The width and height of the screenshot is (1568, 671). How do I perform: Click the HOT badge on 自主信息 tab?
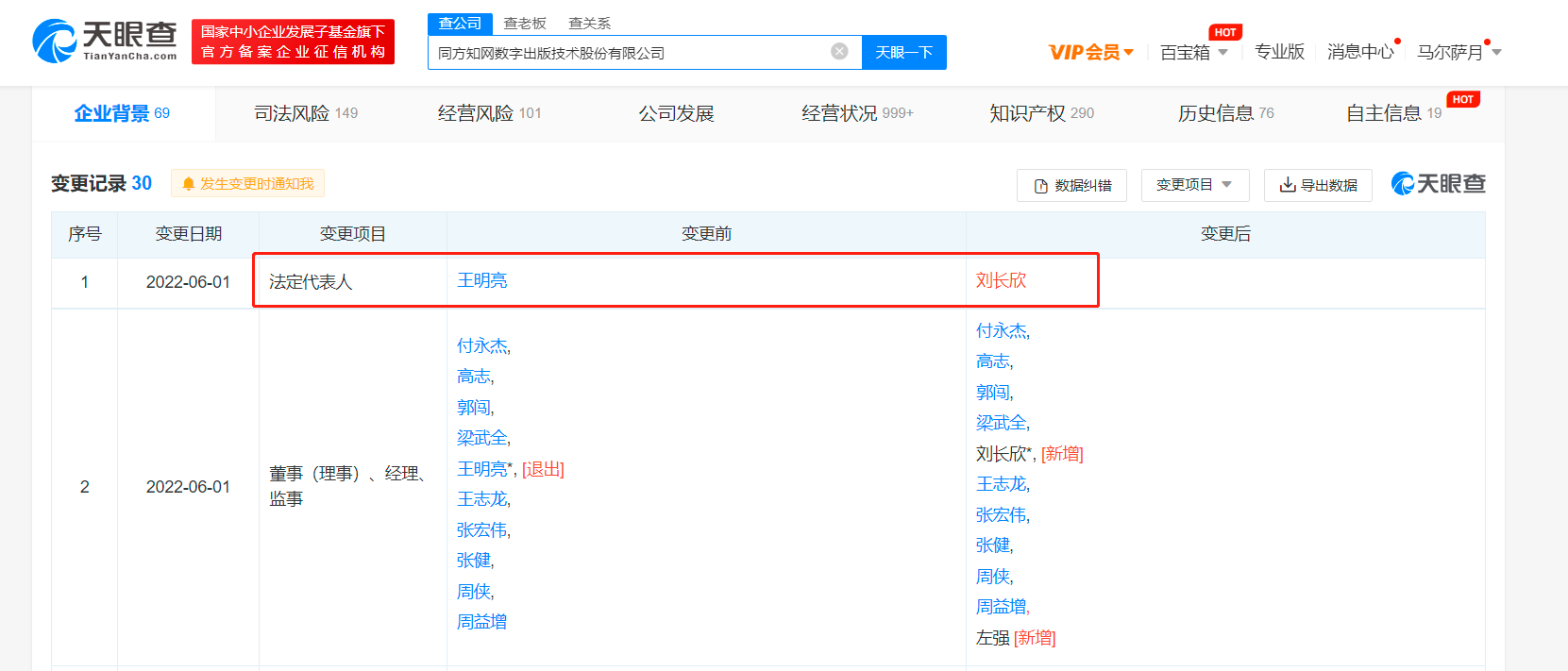point(1463,99)
